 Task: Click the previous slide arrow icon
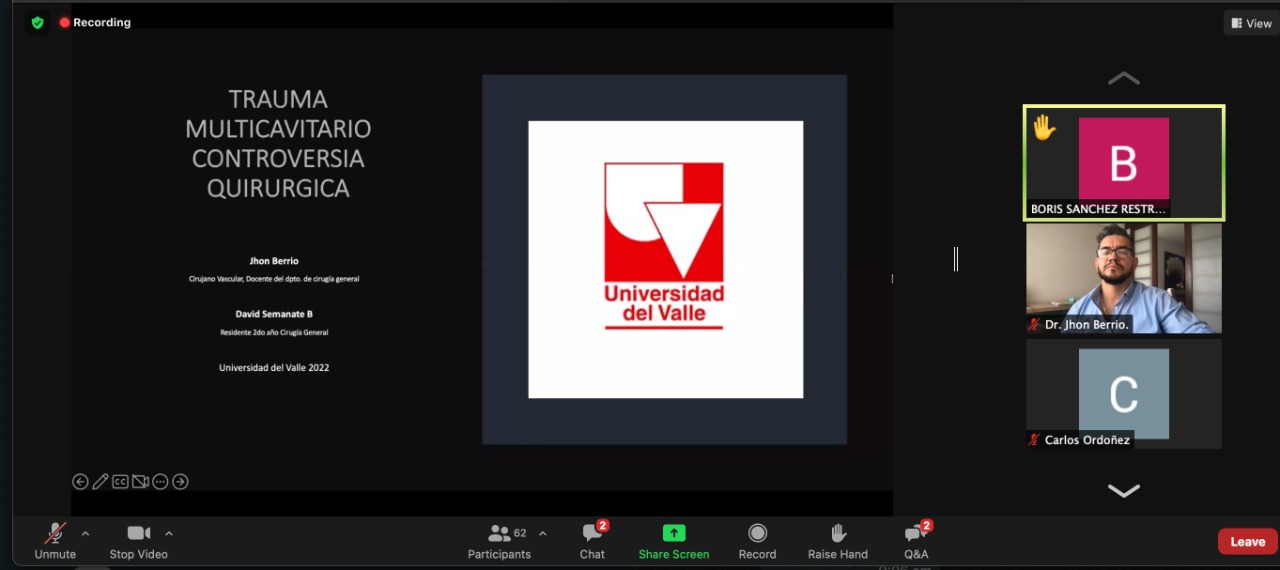point(80,482)
